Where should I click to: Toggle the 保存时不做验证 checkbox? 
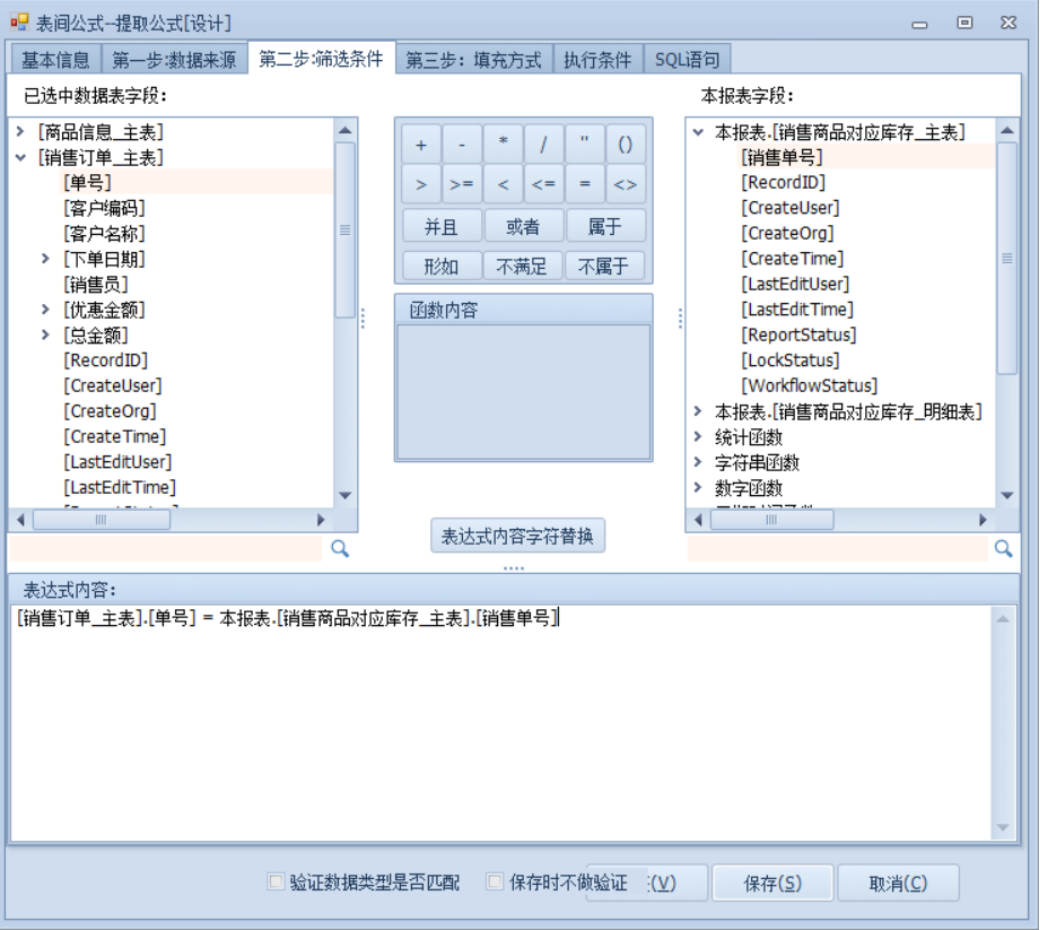coord(494,882)
